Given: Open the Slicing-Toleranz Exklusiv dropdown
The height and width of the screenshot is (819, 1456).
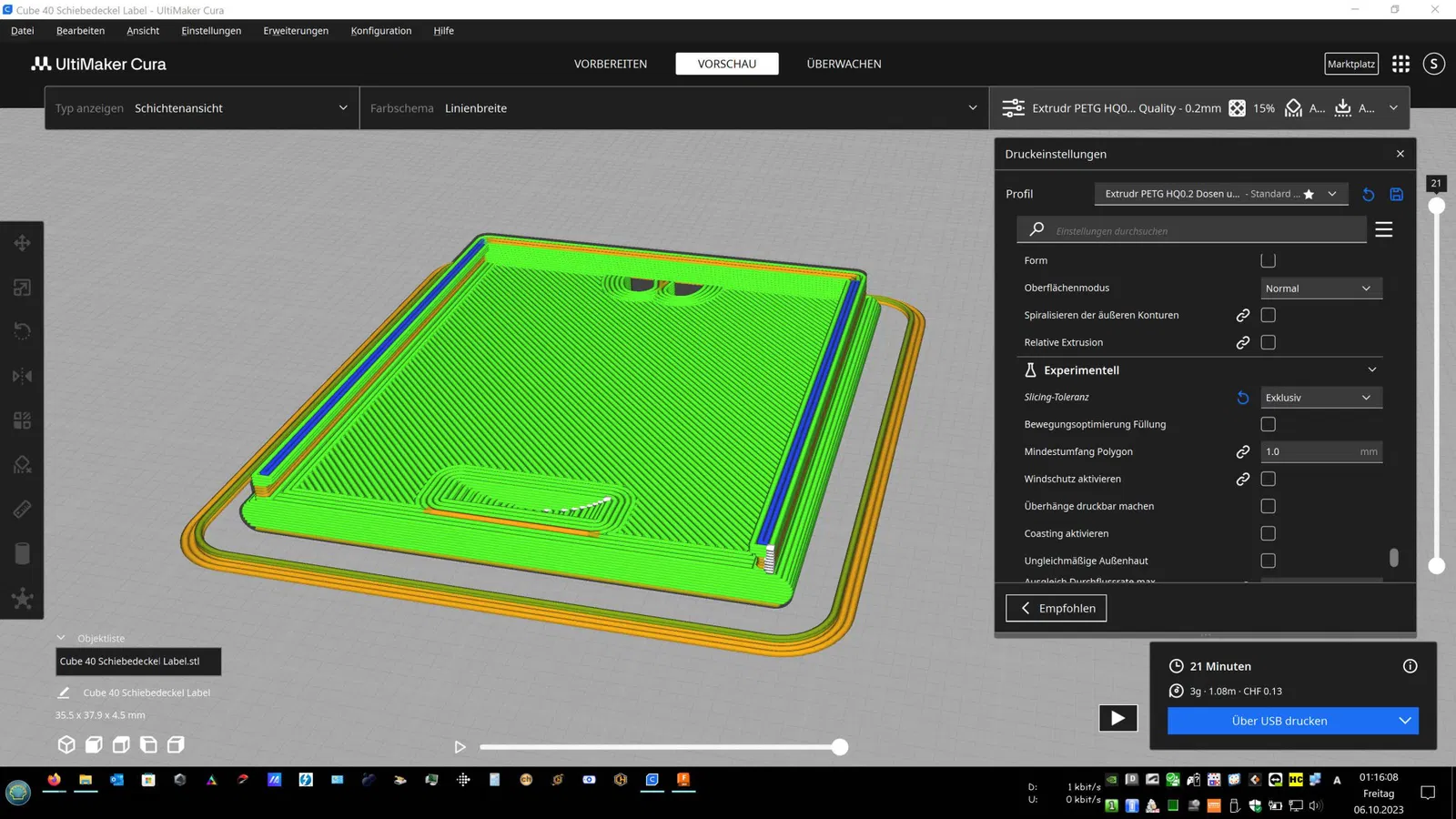Looking at the screenshot, I should pyautogui.click(x=1321, y=398).
